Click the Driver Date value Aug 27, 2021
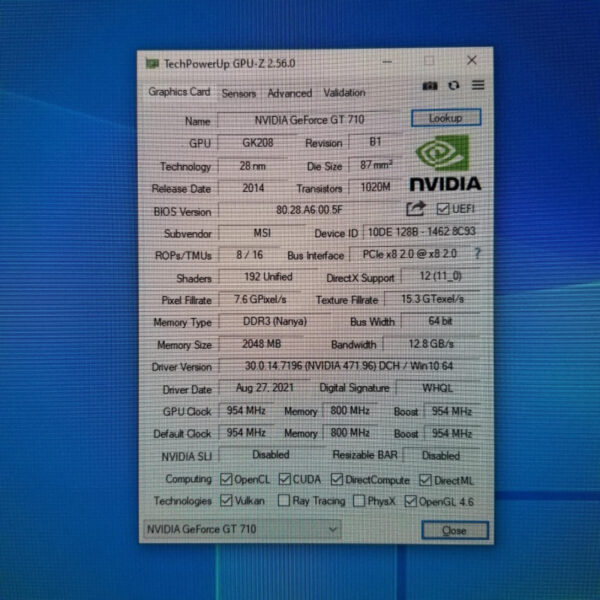The height and width of the screenshot is (600, 600). [x=264, y=388]
